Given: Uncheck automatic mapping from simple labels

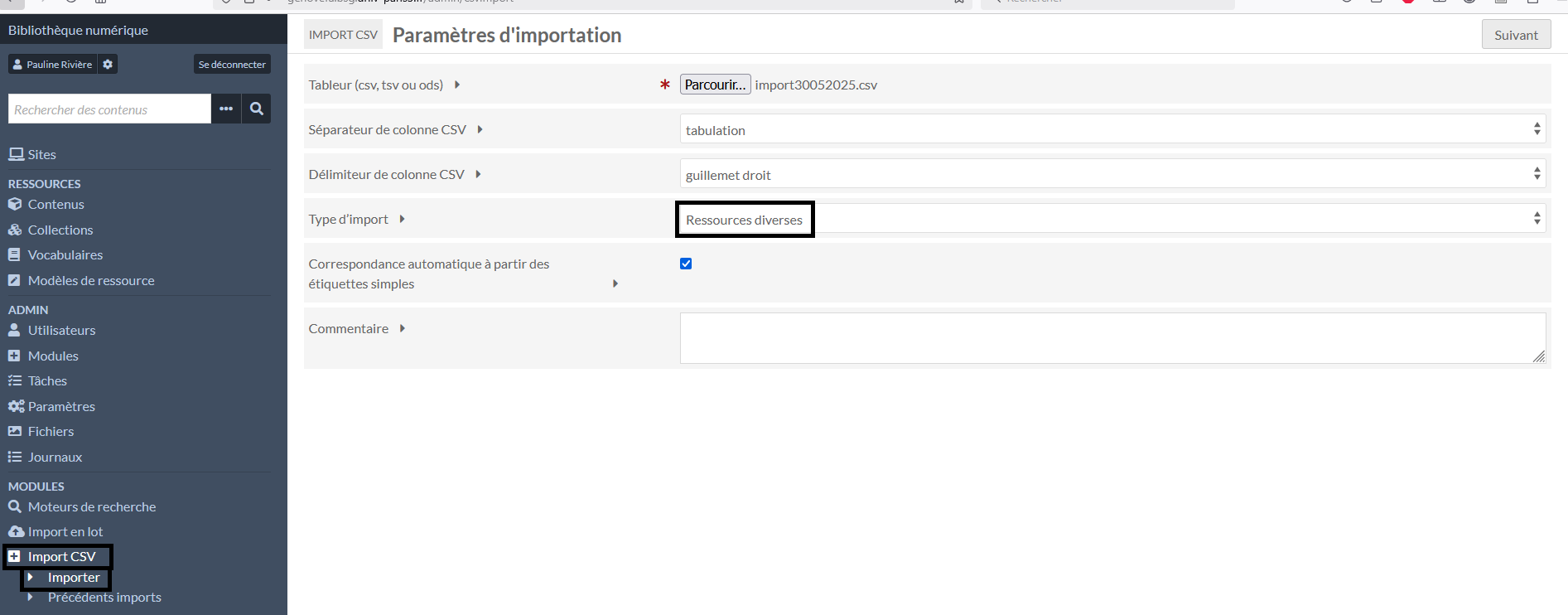Looking at the screenshot, I should pos(686,264).
